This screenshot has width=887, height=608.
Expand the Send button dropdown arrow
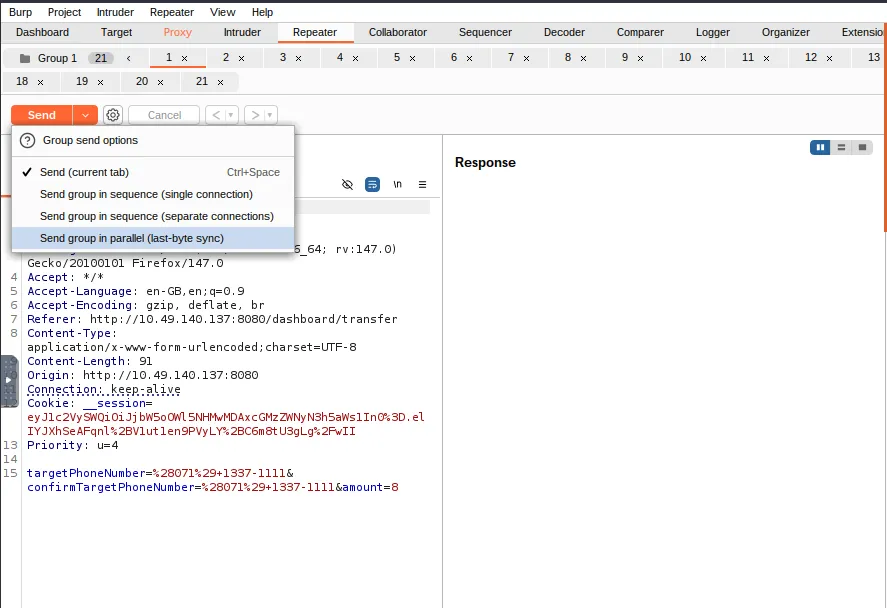[x=85, y=115]
